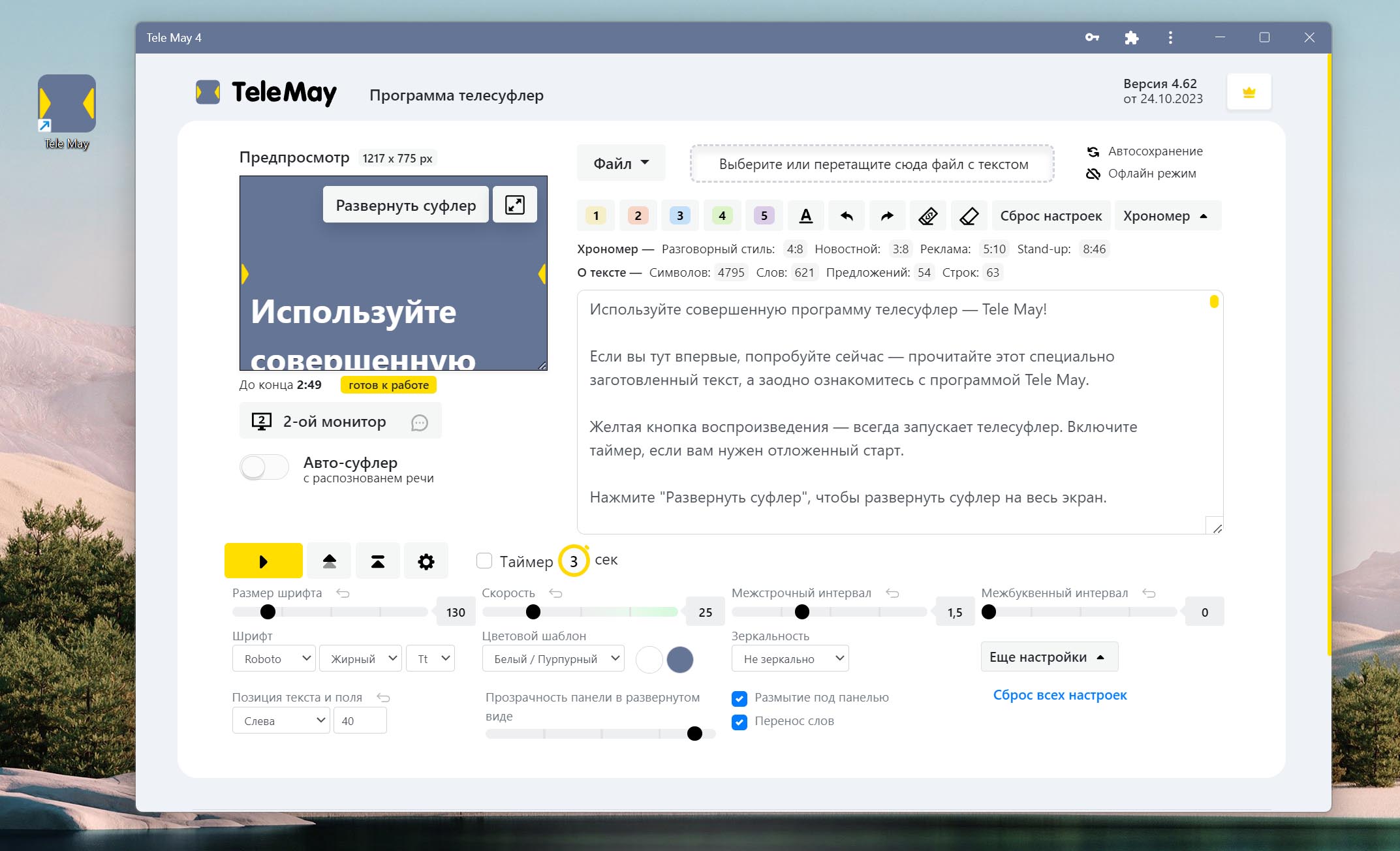The height and width of the screenshot is (851, 1400).
Task: Open the gear settings button
Action: point(426,561)
